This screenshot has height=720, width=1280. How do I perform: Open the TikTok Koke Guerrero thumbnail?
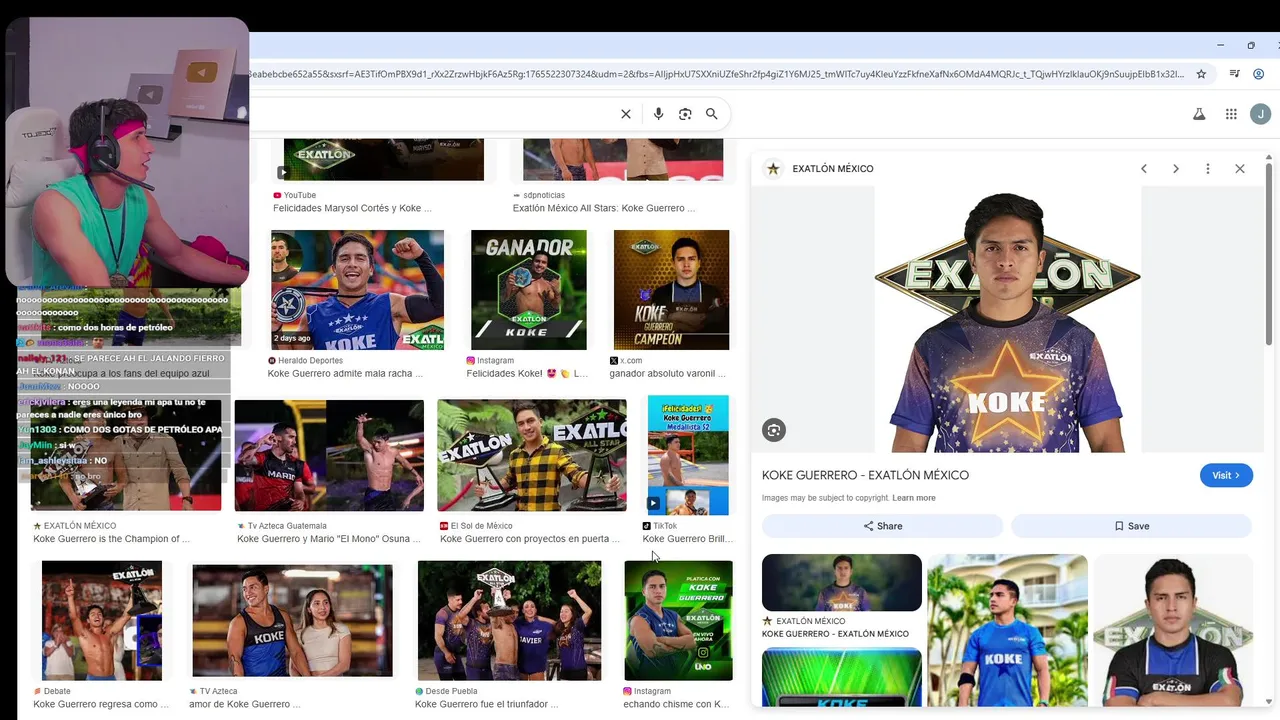point(688,455)
